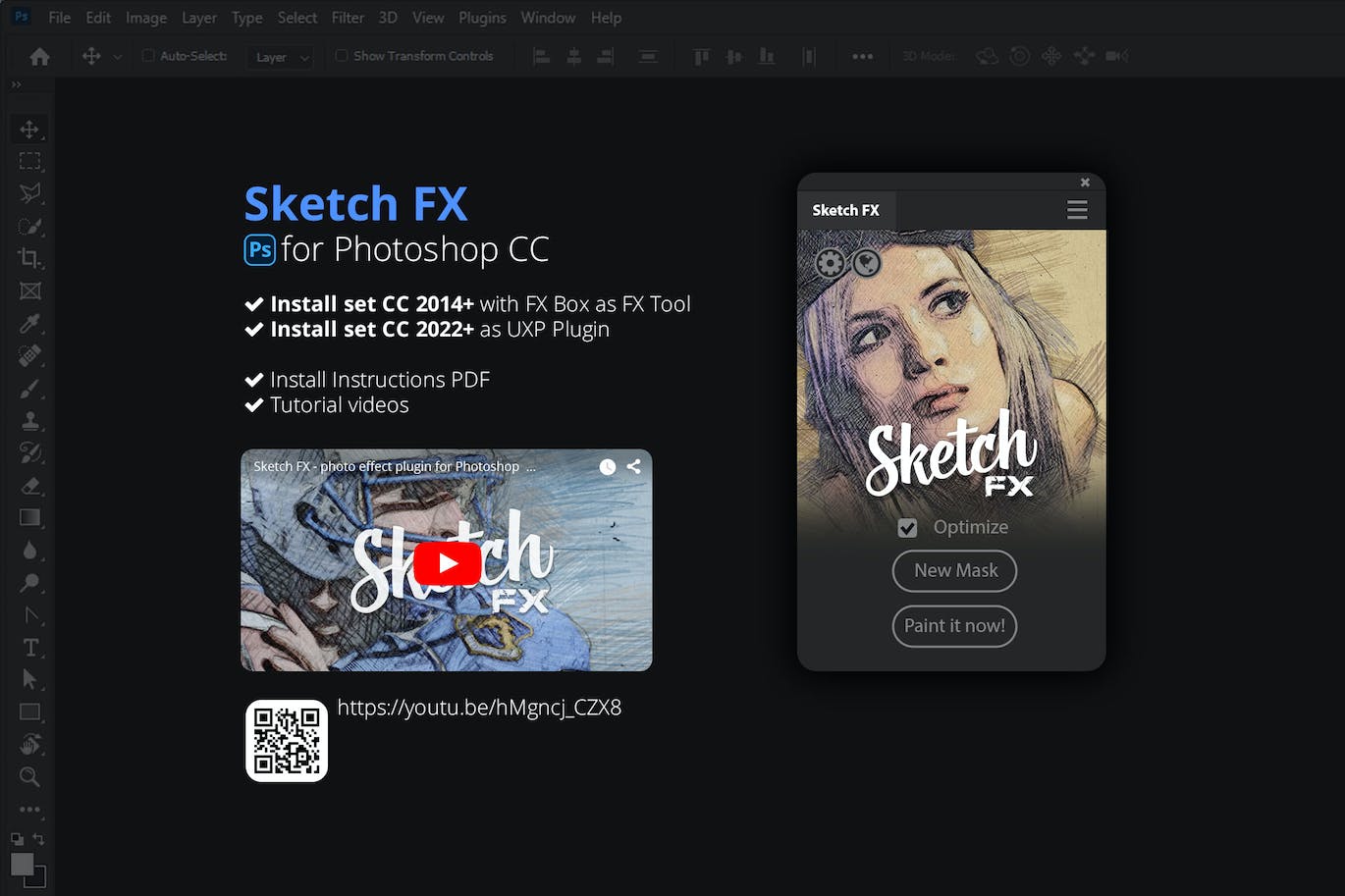This screenshot has height=896, width=1345.
Task: Select the Clone Stamp tool
Action: 29,420
